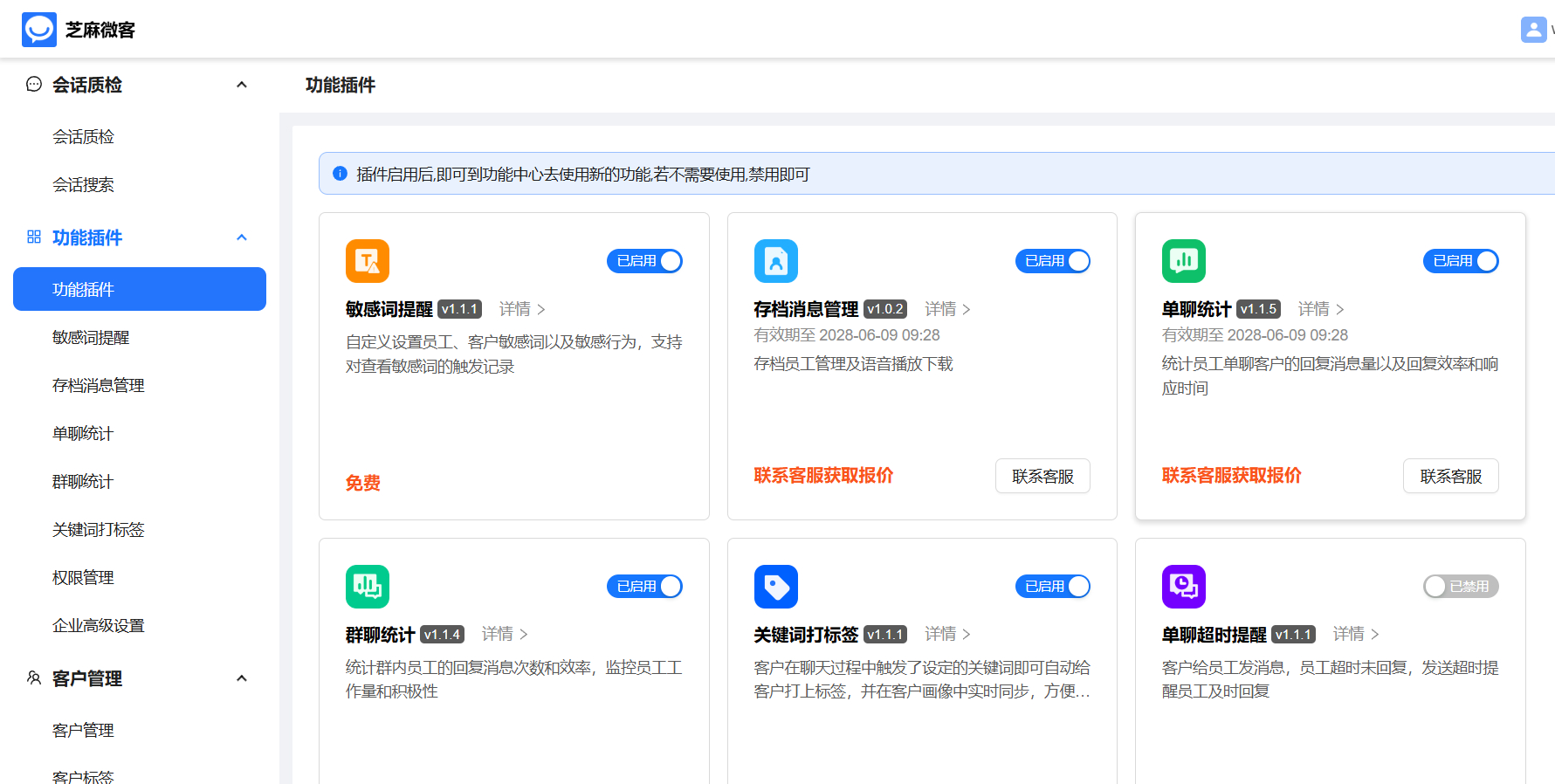Open 详情 for 群聊统计
Viewport: 1555px width, 784px height.
pyautogui.click(x=505, y=634)
